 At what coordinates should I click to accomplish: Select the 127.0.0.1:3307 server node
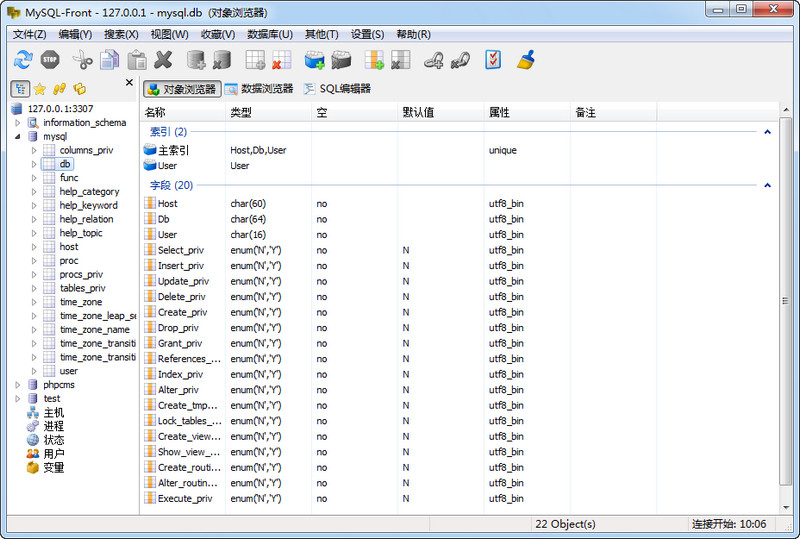tap(60, 109)
